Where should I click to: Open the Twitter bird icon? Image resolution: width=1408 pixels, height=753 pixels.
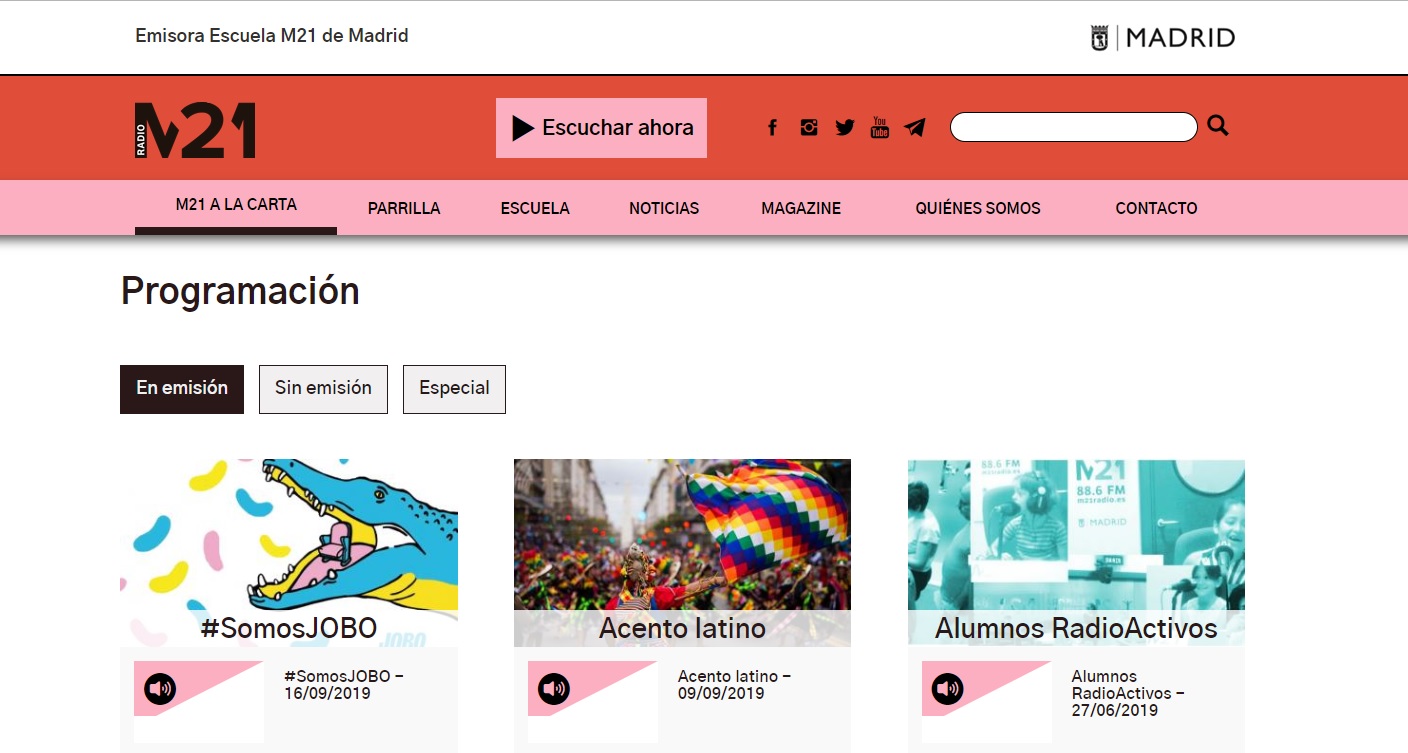(x=845, y=127)
